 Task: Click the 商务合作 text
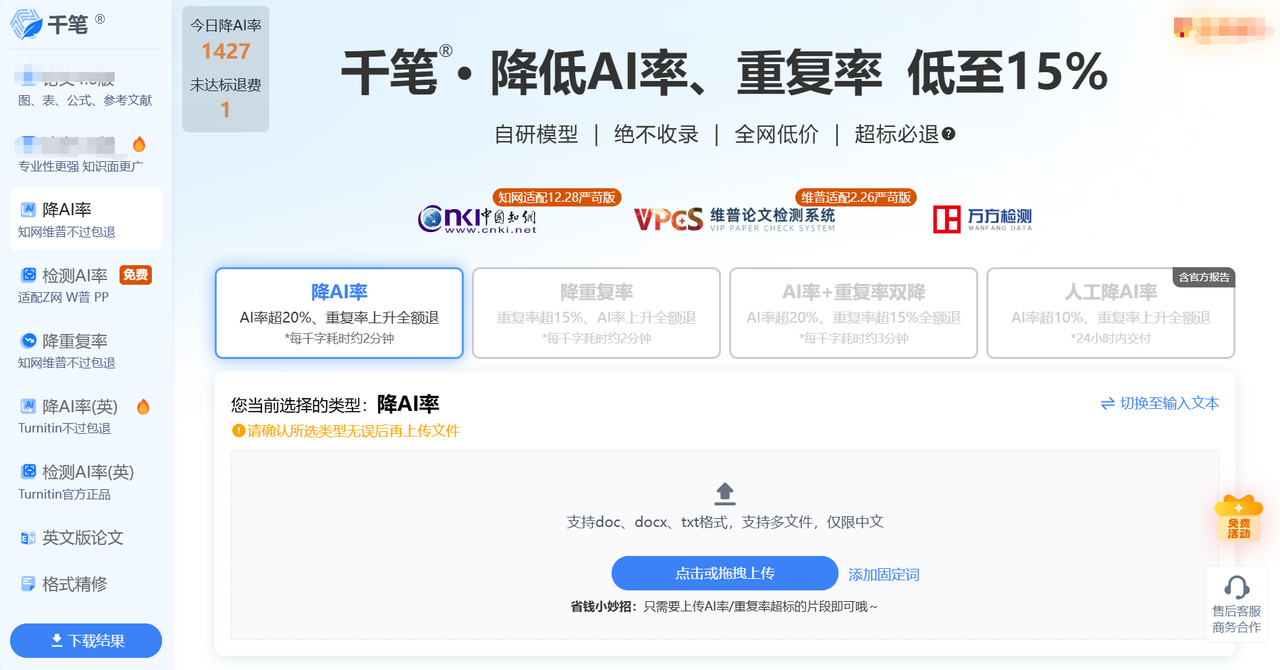click(x=1237, y=627)
